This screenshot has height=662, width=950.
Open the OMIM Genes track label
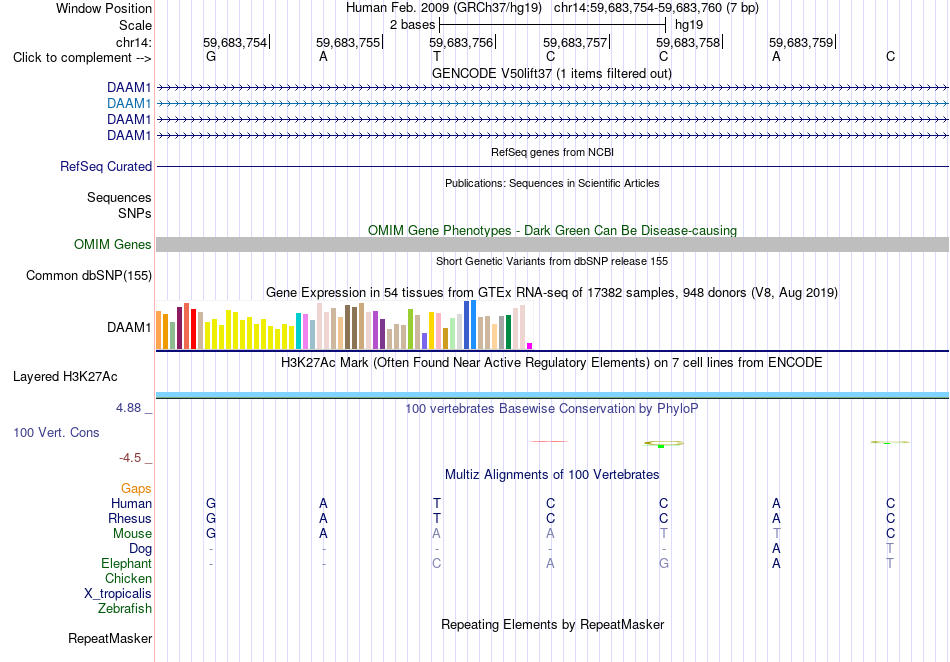pyautogui.click(x=113, y=245)
